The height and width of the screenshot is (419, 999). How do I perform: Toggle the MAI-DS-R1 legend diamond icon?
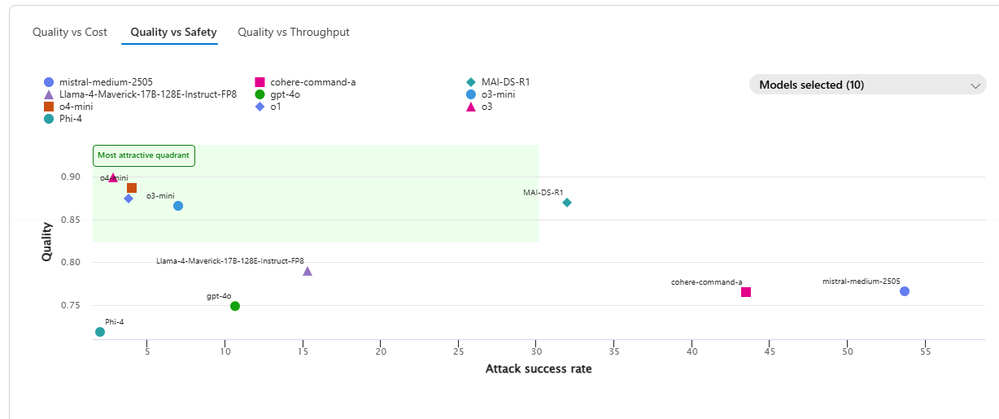tap(471, 82)
